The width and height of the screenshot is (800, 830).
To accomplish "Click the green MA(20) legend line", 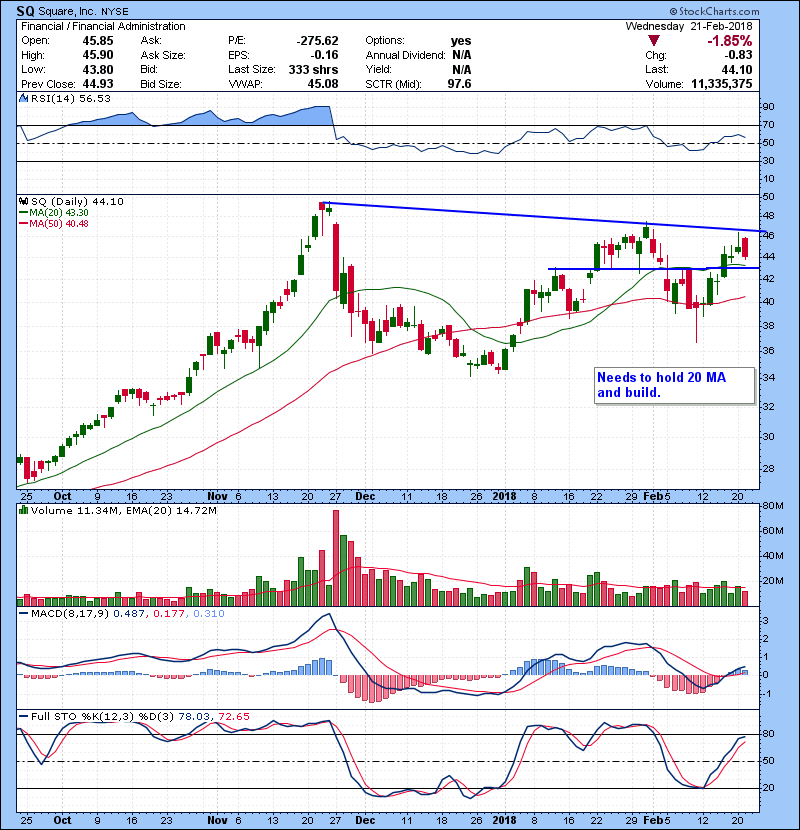I will (24, 214).
